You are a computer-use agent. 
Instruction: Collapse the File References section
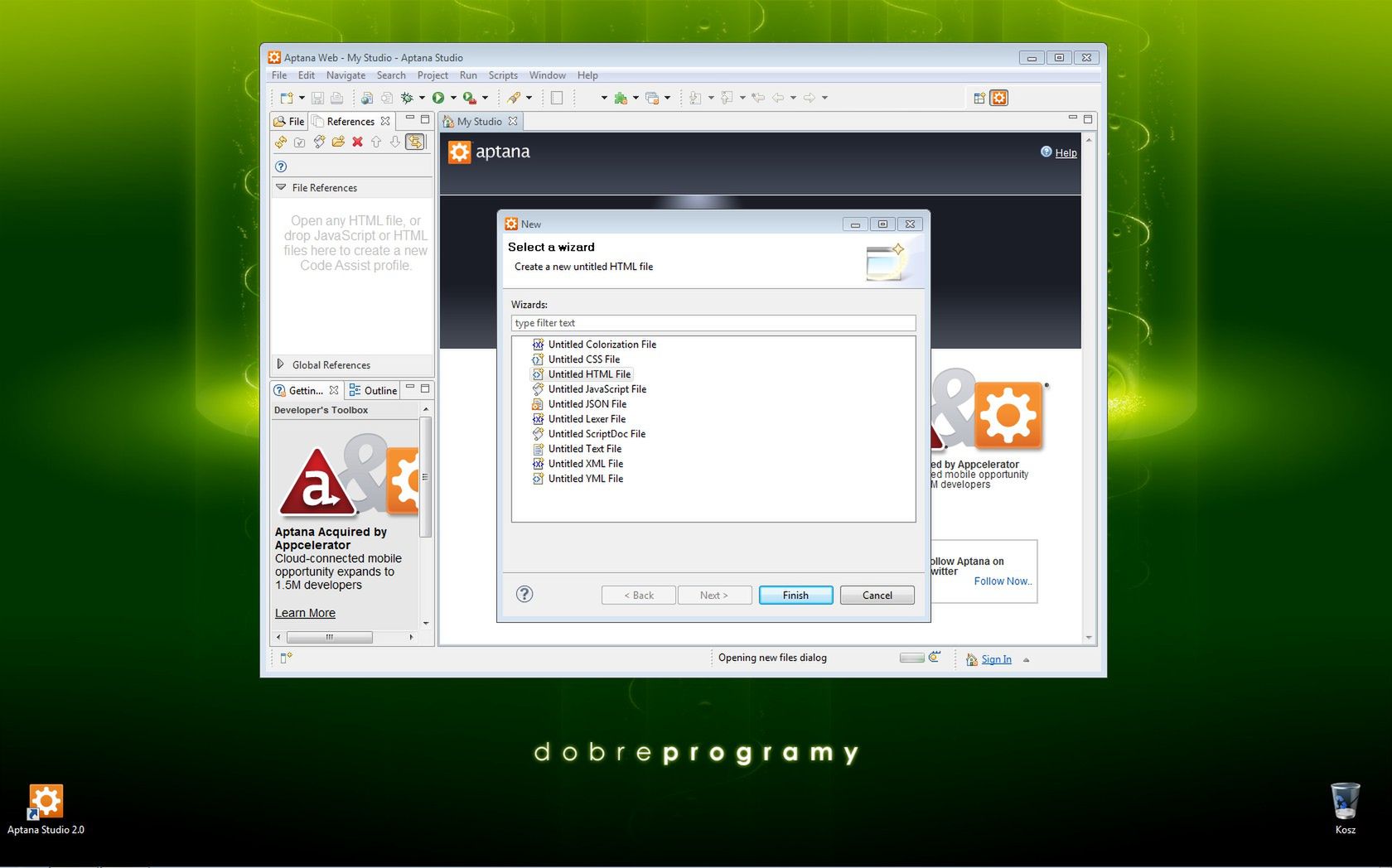281,187
